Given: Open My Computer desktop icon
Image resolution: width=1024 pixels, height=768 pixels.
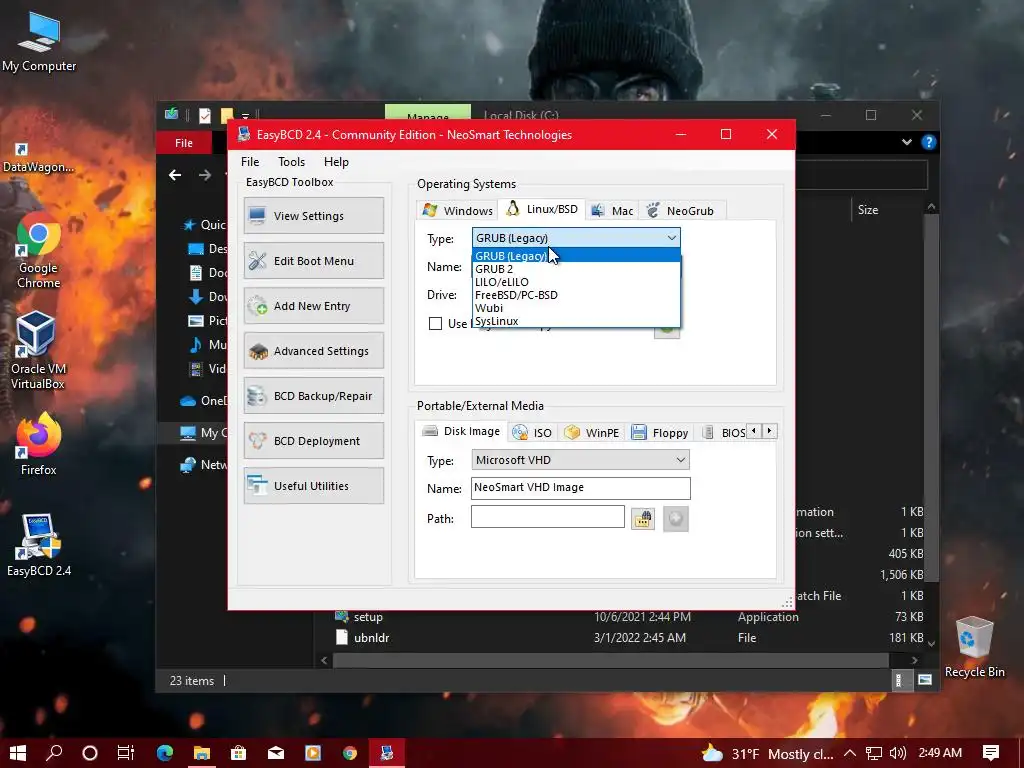Looking at the screenshot, I should (x=39, y=42).
